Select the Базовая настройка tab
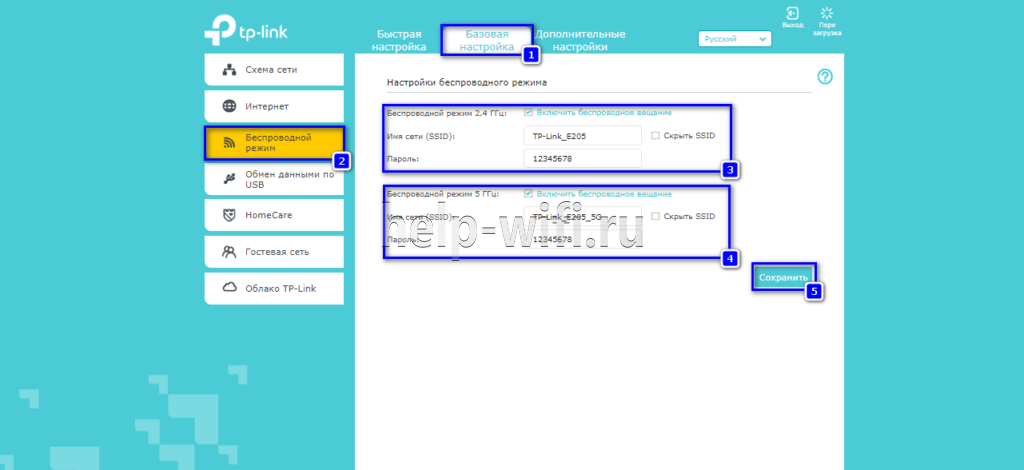The height and width of the screenshot is (470, 1024). click(488, 40)
